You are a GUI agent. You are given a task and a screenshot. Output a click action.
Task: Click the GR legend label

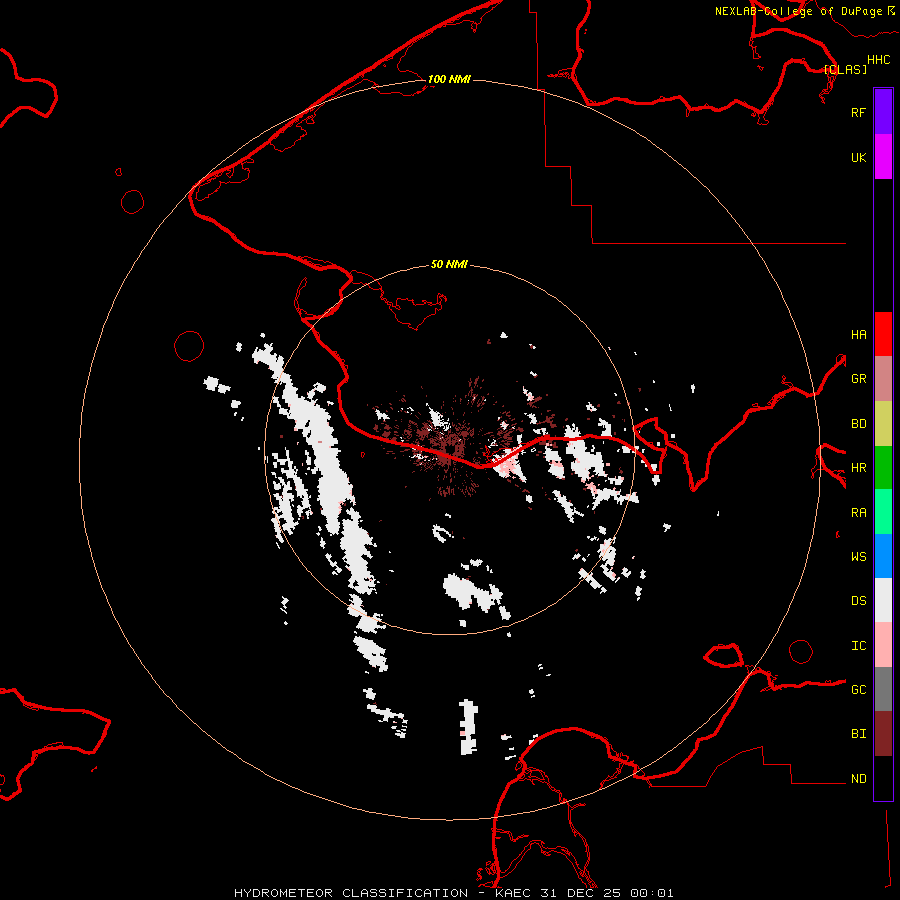click(x=858, y=379)
